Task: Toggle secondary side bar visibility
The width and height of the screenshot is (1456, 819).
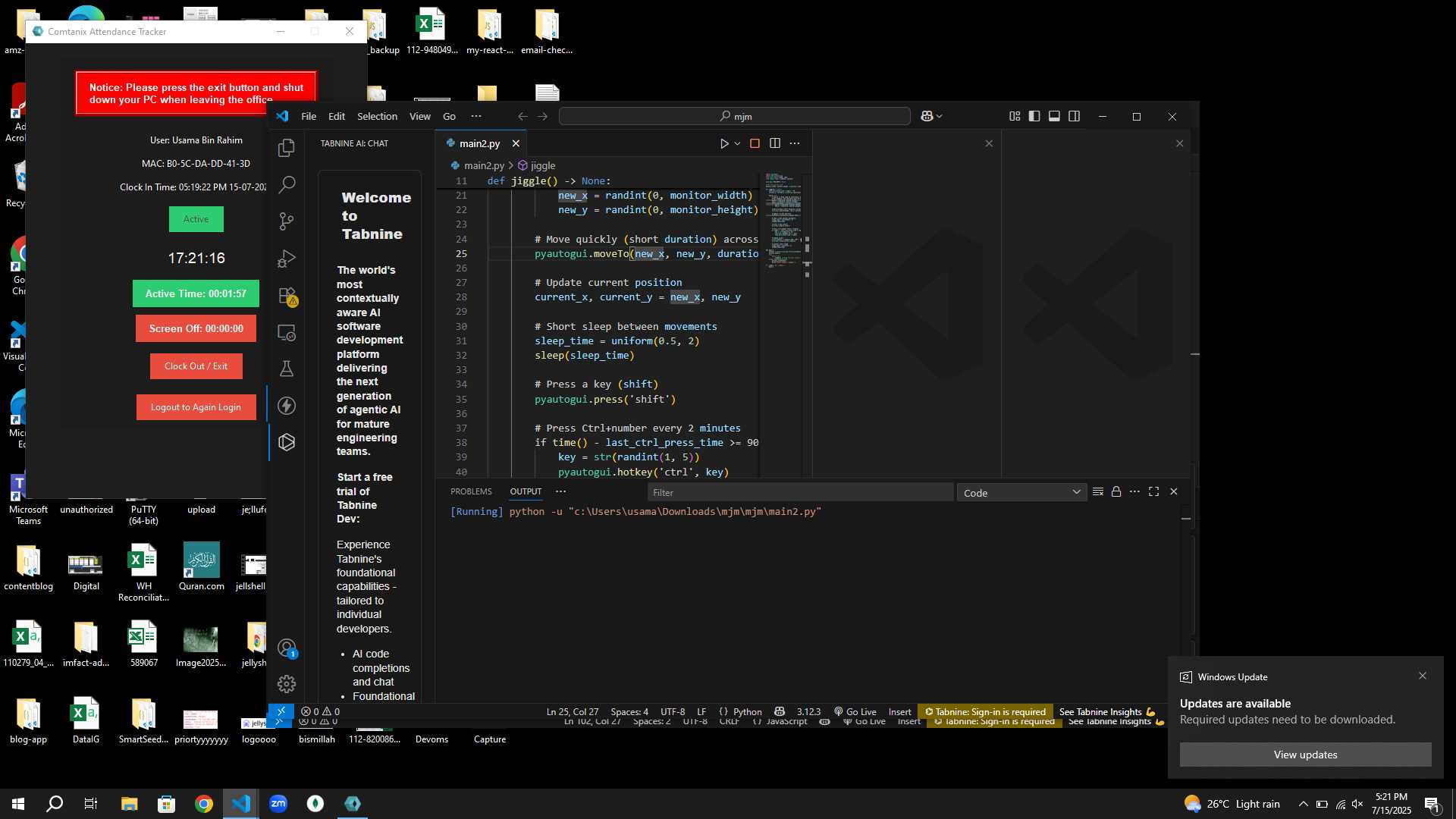Action: point(1075,116)
